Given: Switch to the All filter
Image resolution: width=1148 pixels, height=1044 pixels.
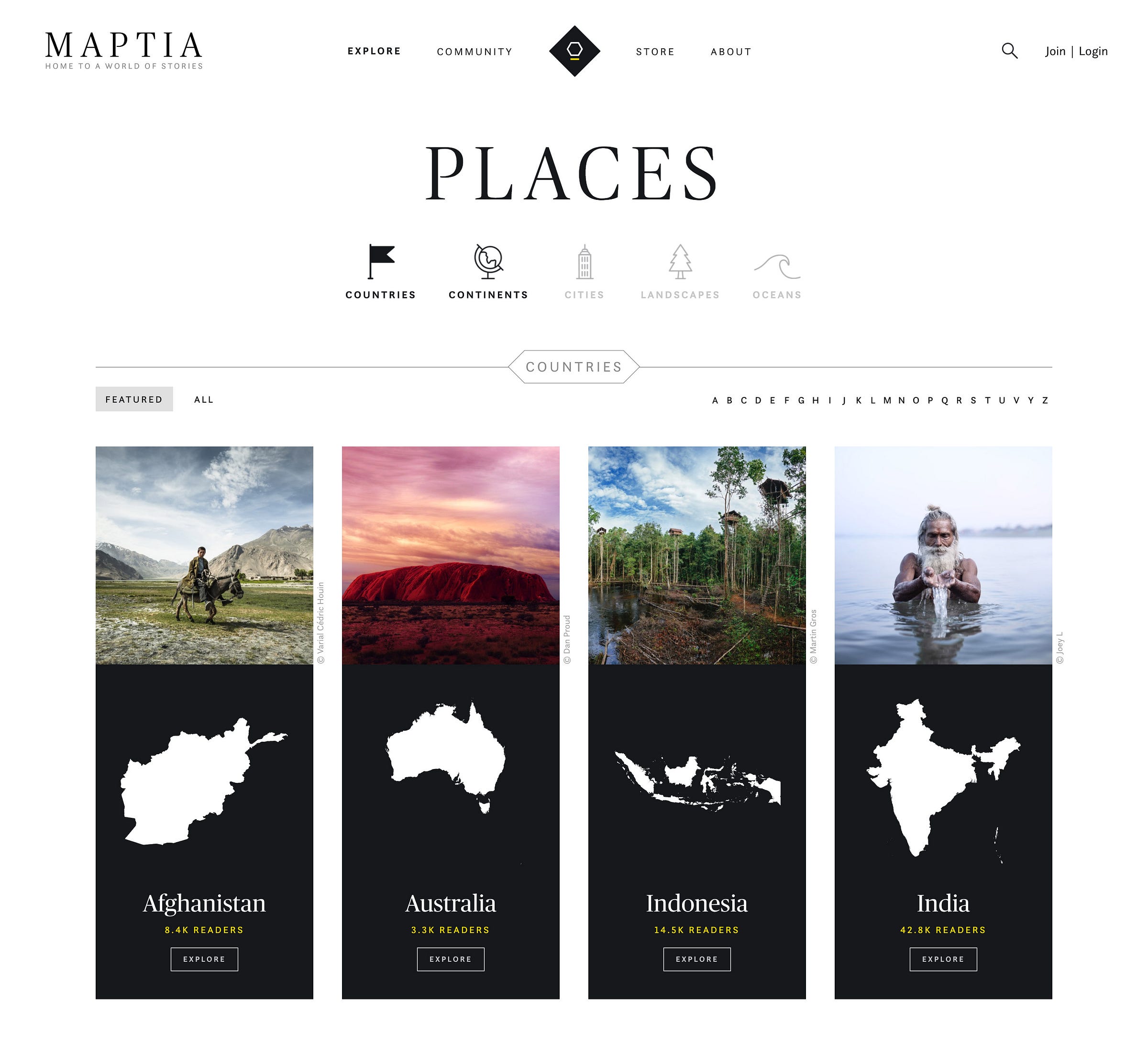Looking at the screenshot, I should coord(203,400).
